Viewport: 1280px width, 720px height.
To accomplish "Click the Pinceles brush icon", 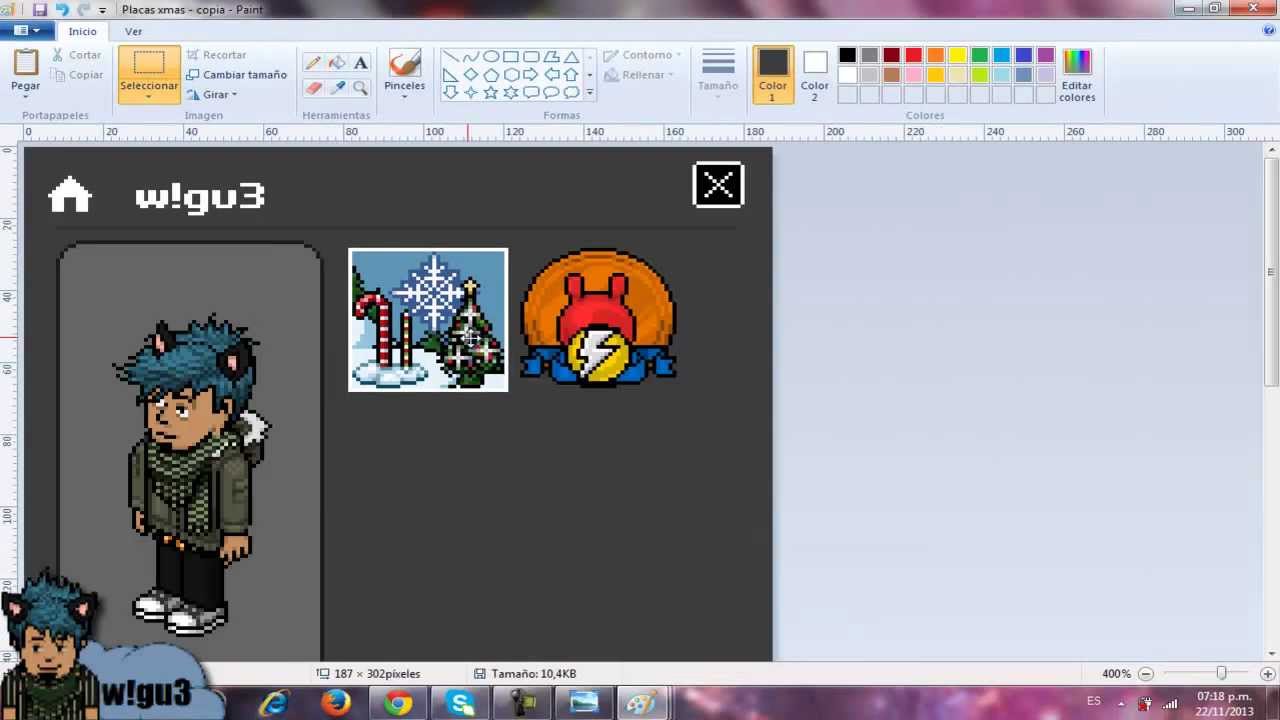I will point(404,63).
